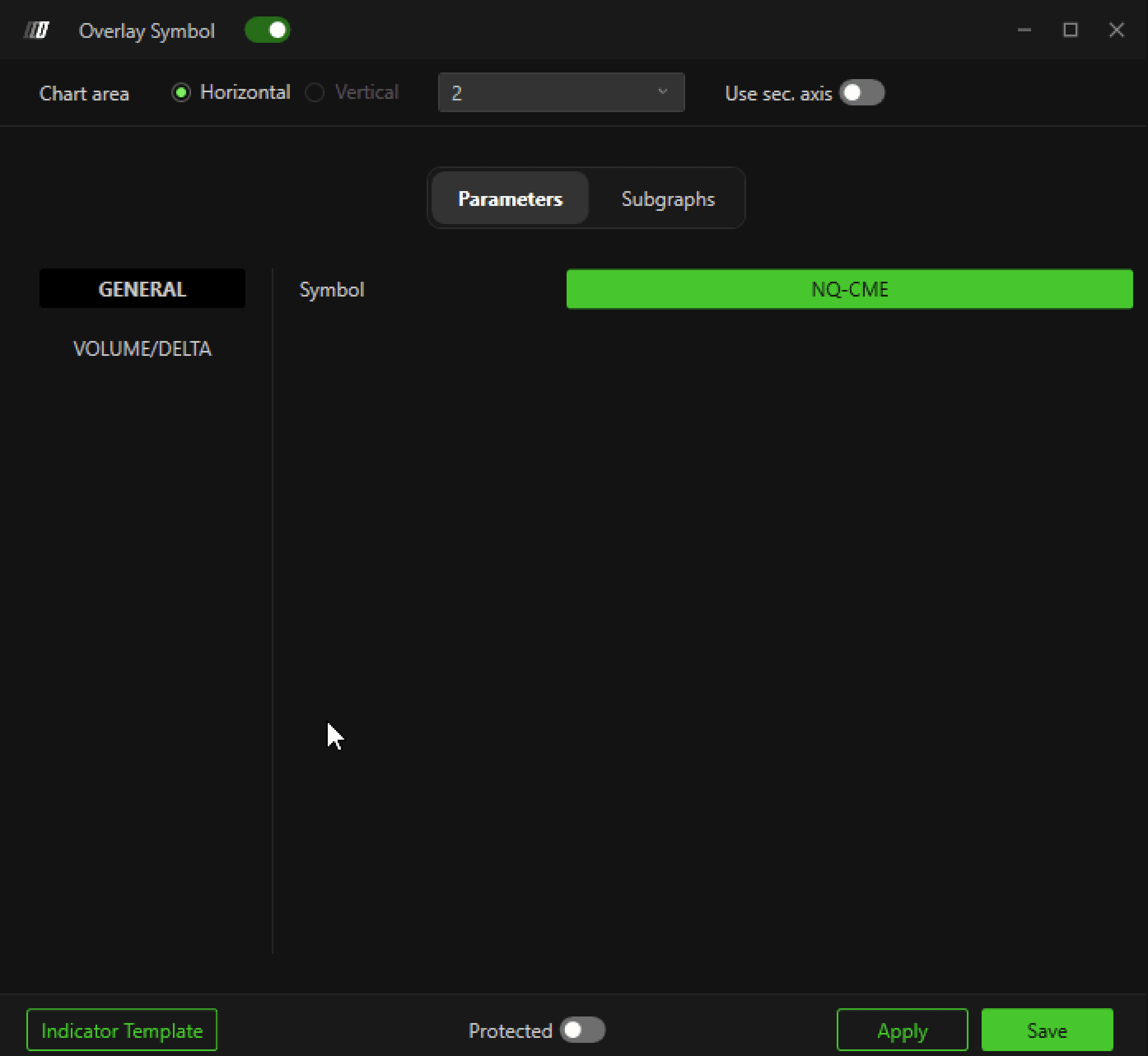Viewport: 1148px width, 1056px height.
Task: Open the chart area number dropdown
Action: click(560, 93)
